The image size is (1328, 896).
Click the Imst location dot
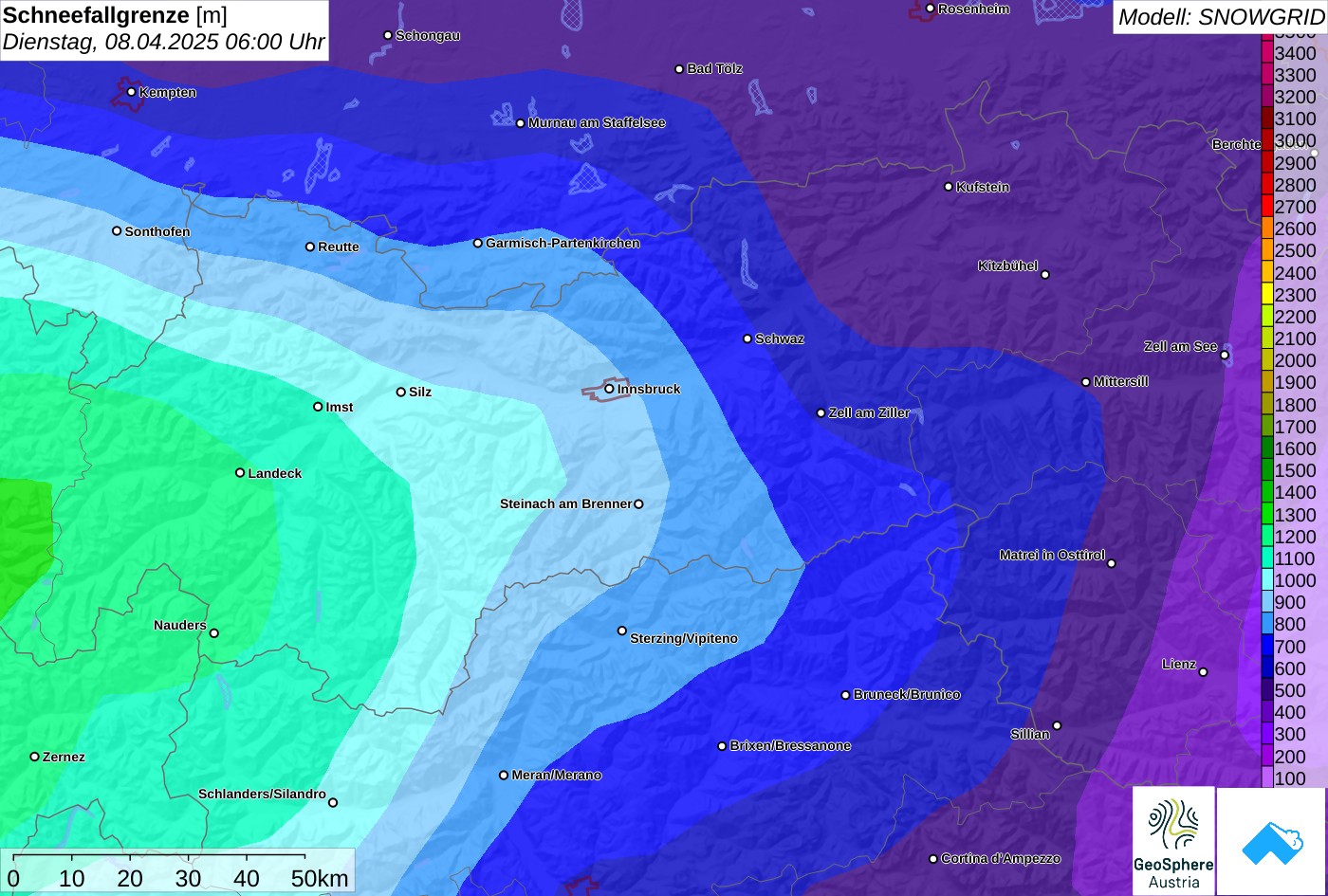pyautogui.click(x=318, y=407)
